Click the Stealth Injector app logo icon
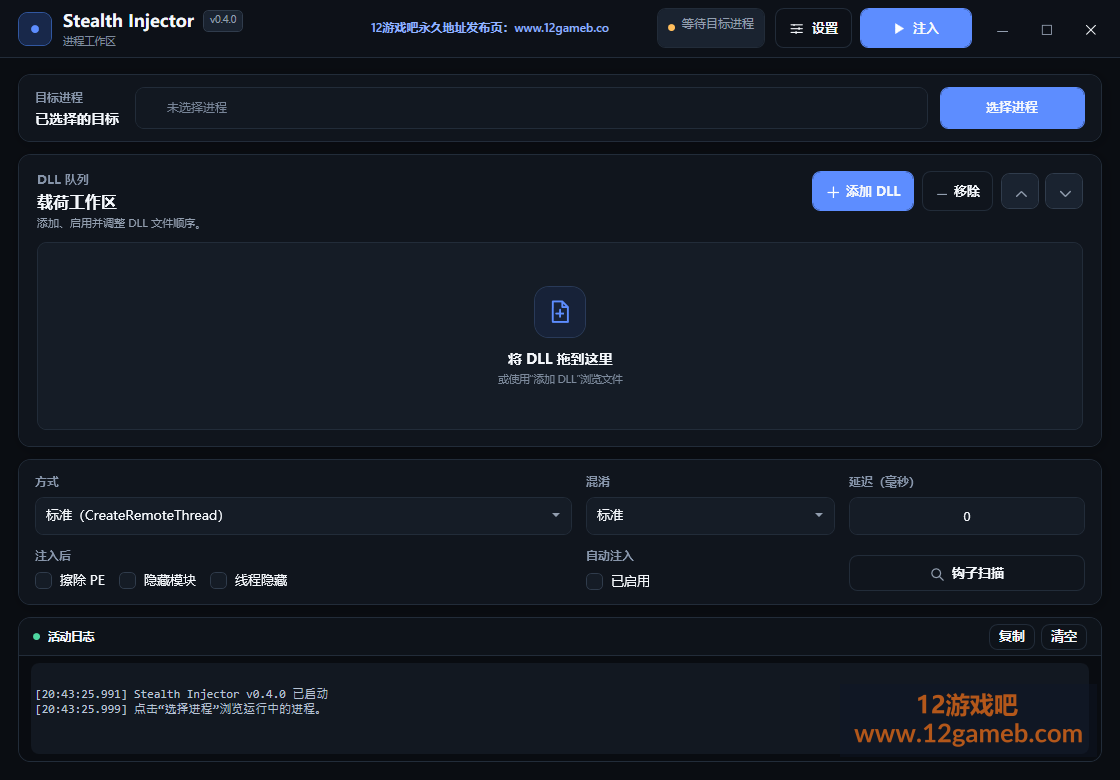Image resolution: width=1120 pixels, height=780 pixels. [35, 29]
